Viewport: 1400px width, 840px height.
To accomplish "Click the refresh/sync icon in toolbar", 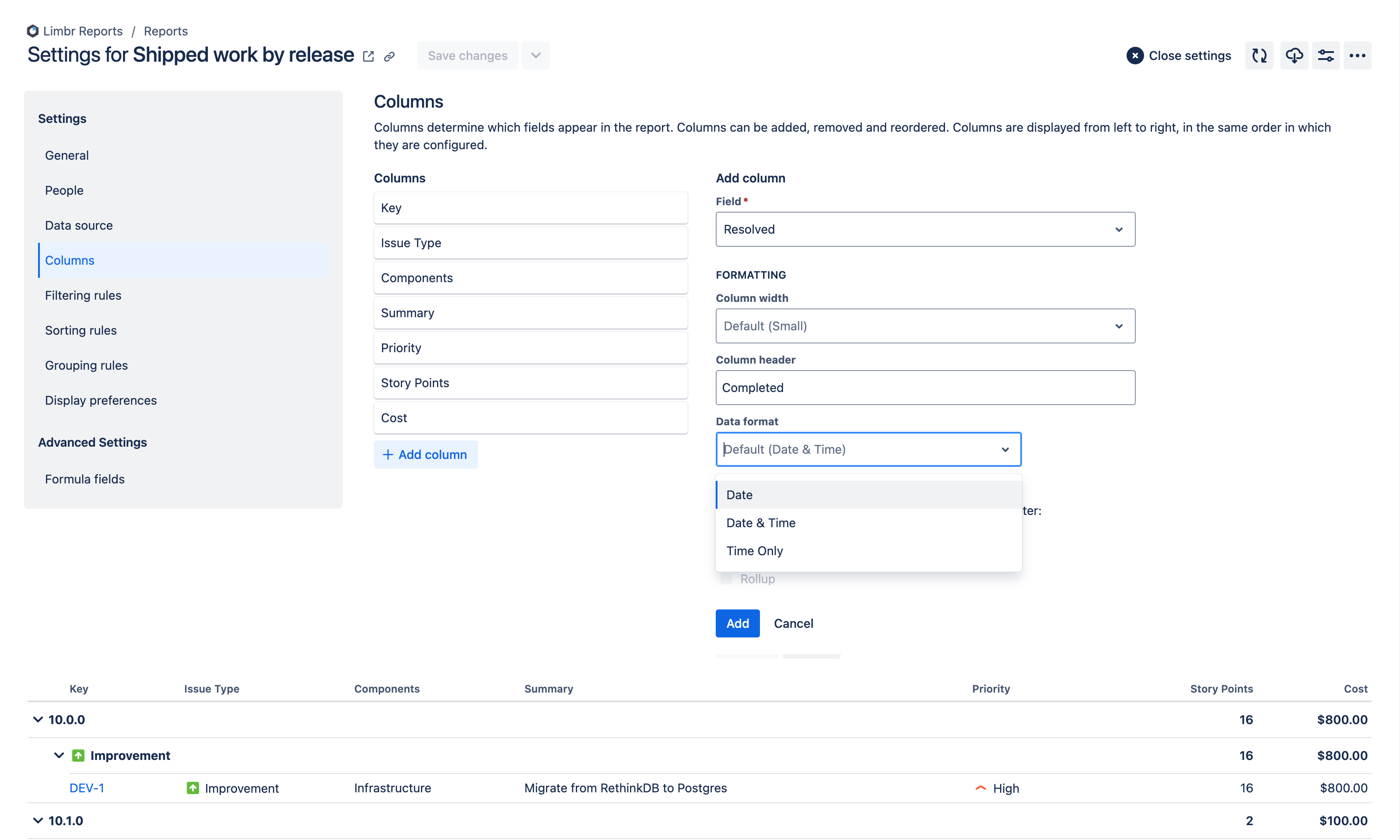I will pos(1260,55).
